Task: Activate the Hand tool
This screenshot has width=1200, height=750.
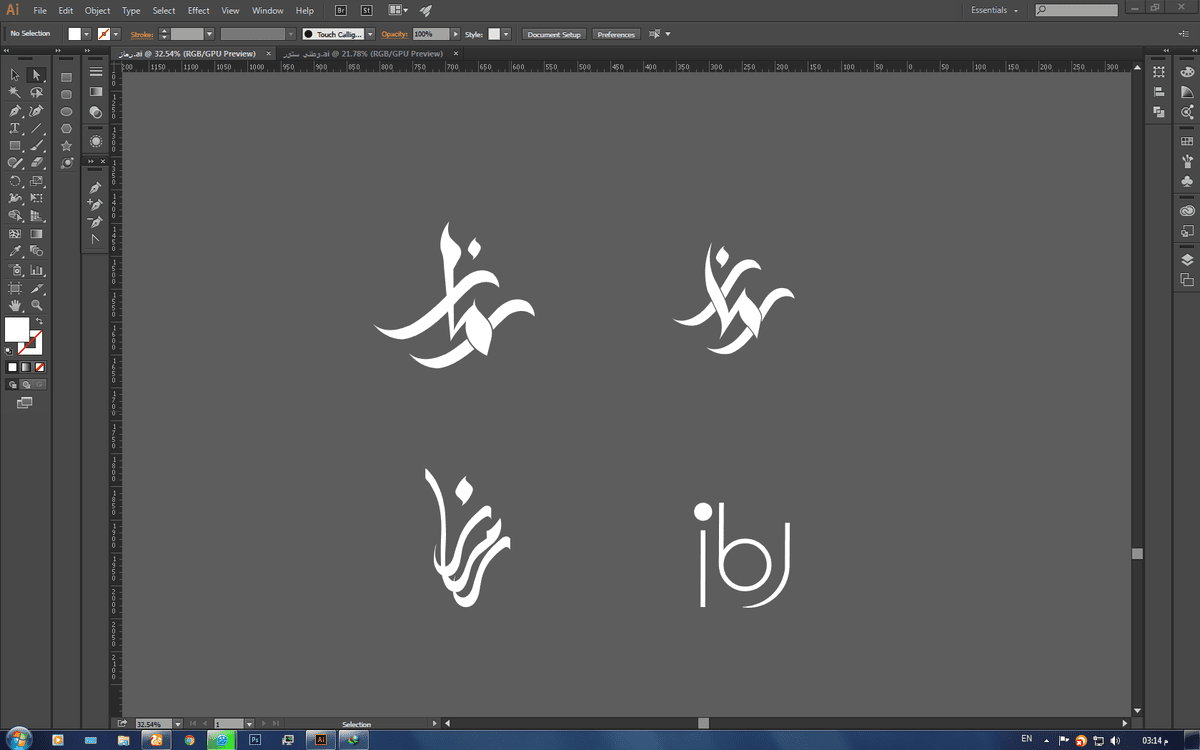Action: tap(15, 305)
